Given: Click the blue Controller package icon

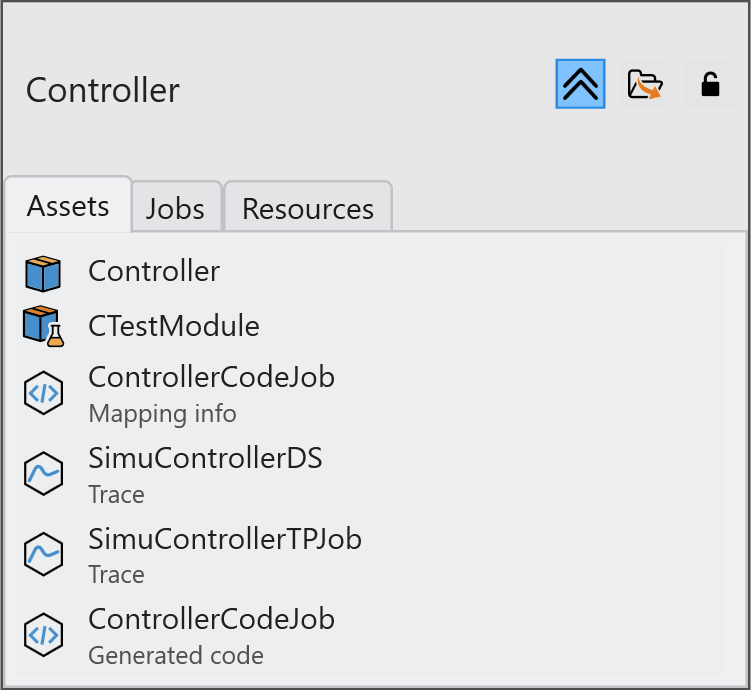Looking at the screenshot, I should coord(43,272).
